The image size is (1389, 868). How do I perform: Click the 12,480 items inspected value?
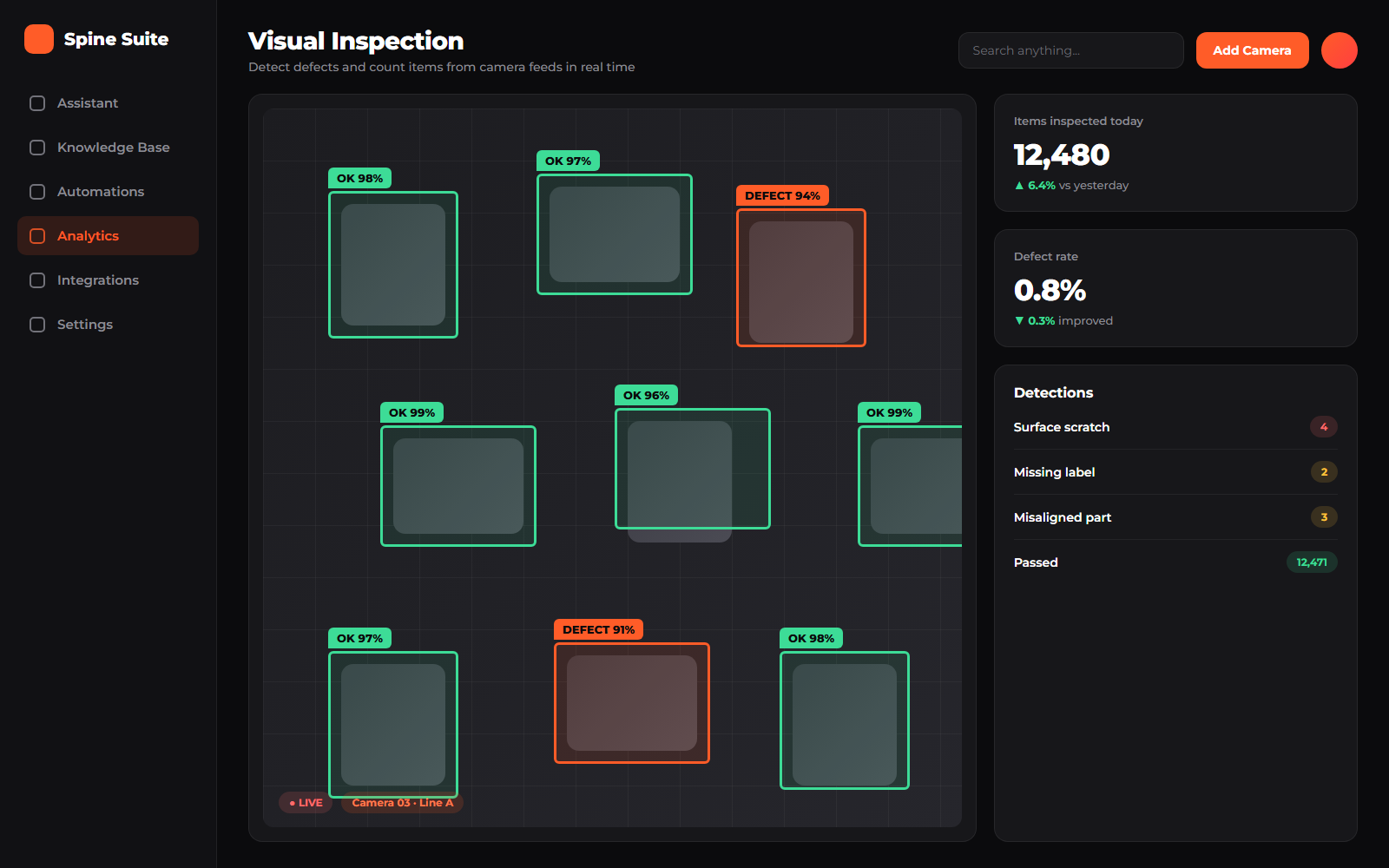[x=1062, y=155]
